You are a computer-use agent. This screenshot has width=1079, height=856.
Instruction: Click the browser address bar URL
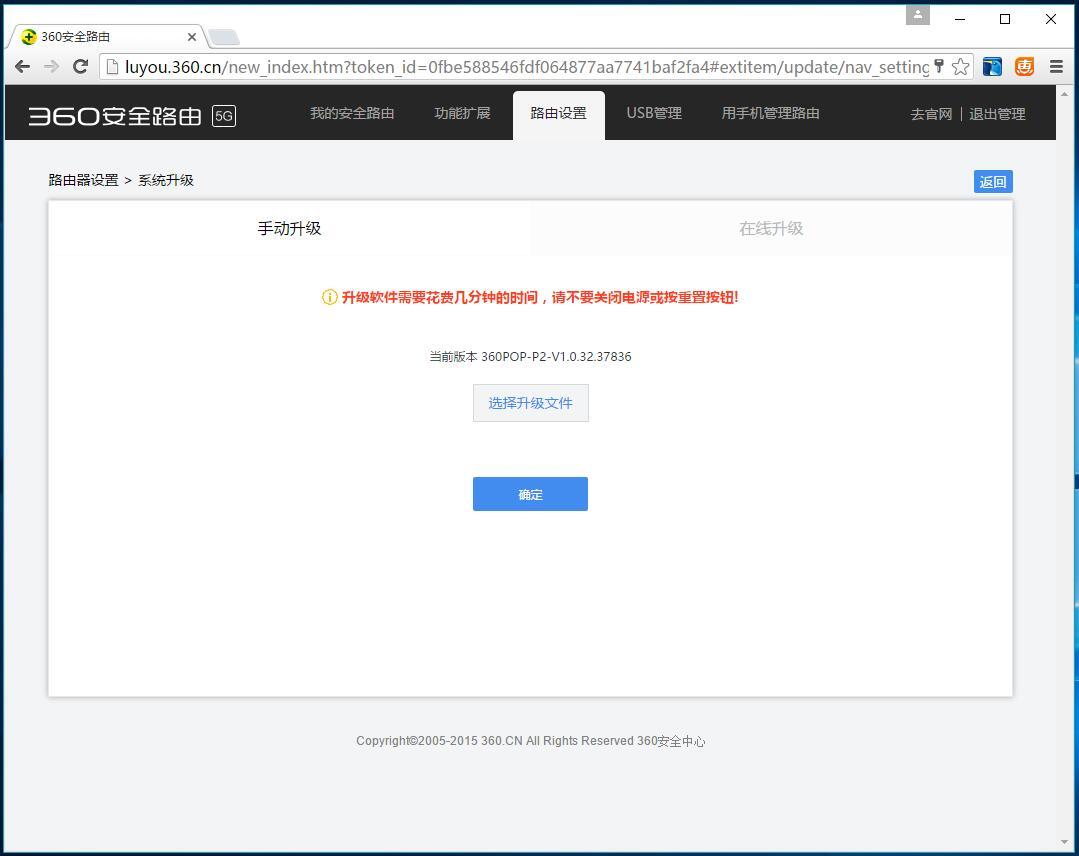point(526,67)
